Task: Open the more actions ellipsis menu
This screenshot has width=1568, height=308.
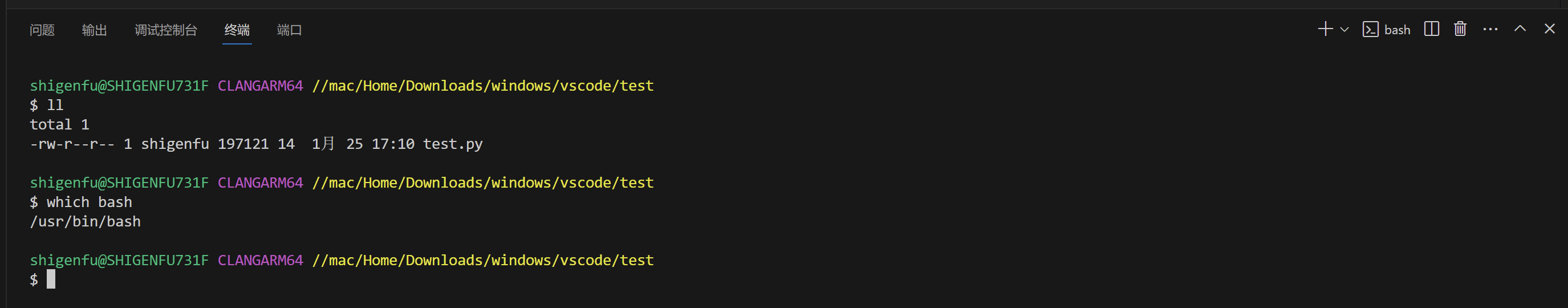Action: (x=1490, y=29)
